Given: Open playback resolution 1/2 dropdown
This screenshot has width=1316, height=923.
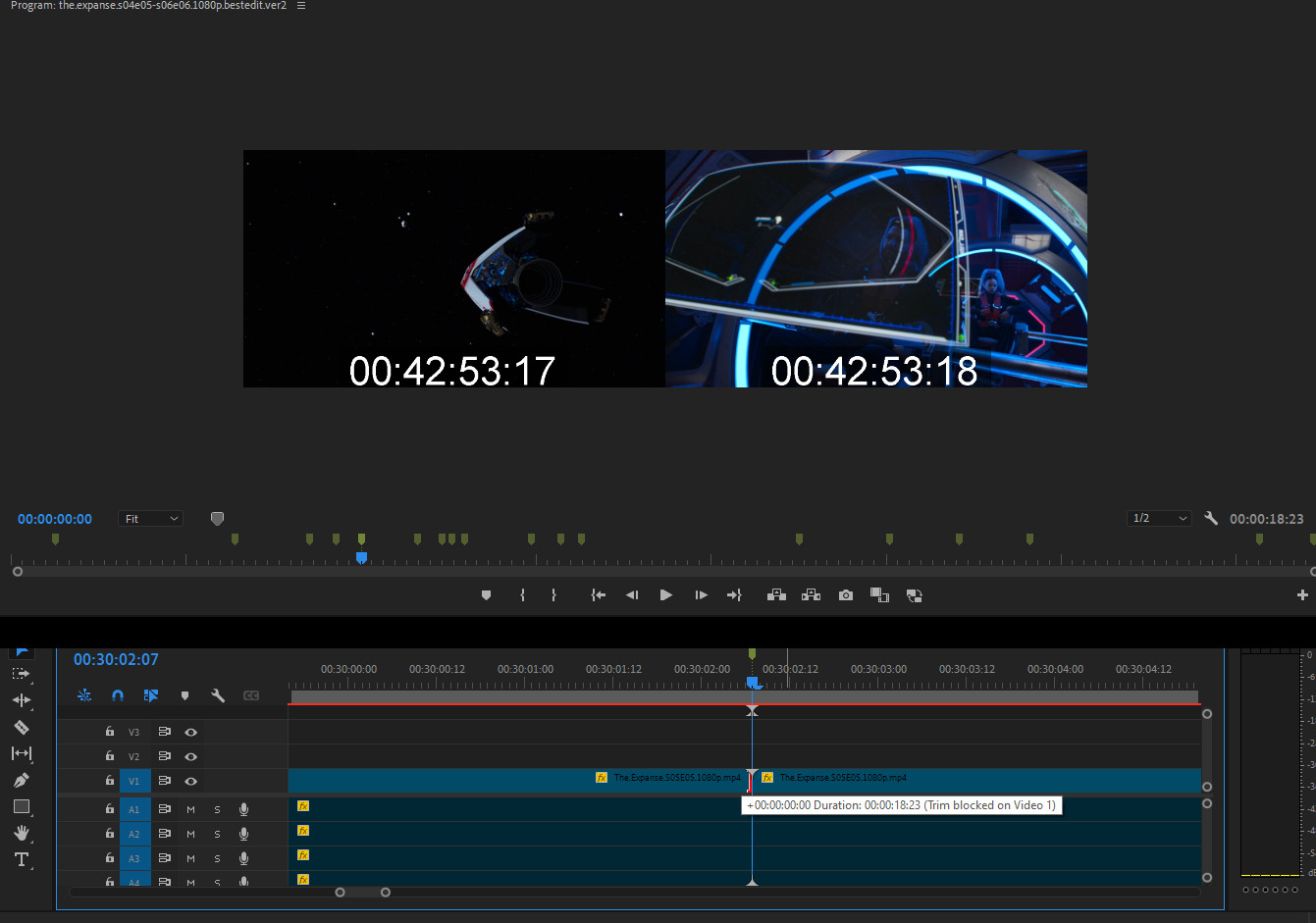Looking at the screenshot, I should 1159,518.
